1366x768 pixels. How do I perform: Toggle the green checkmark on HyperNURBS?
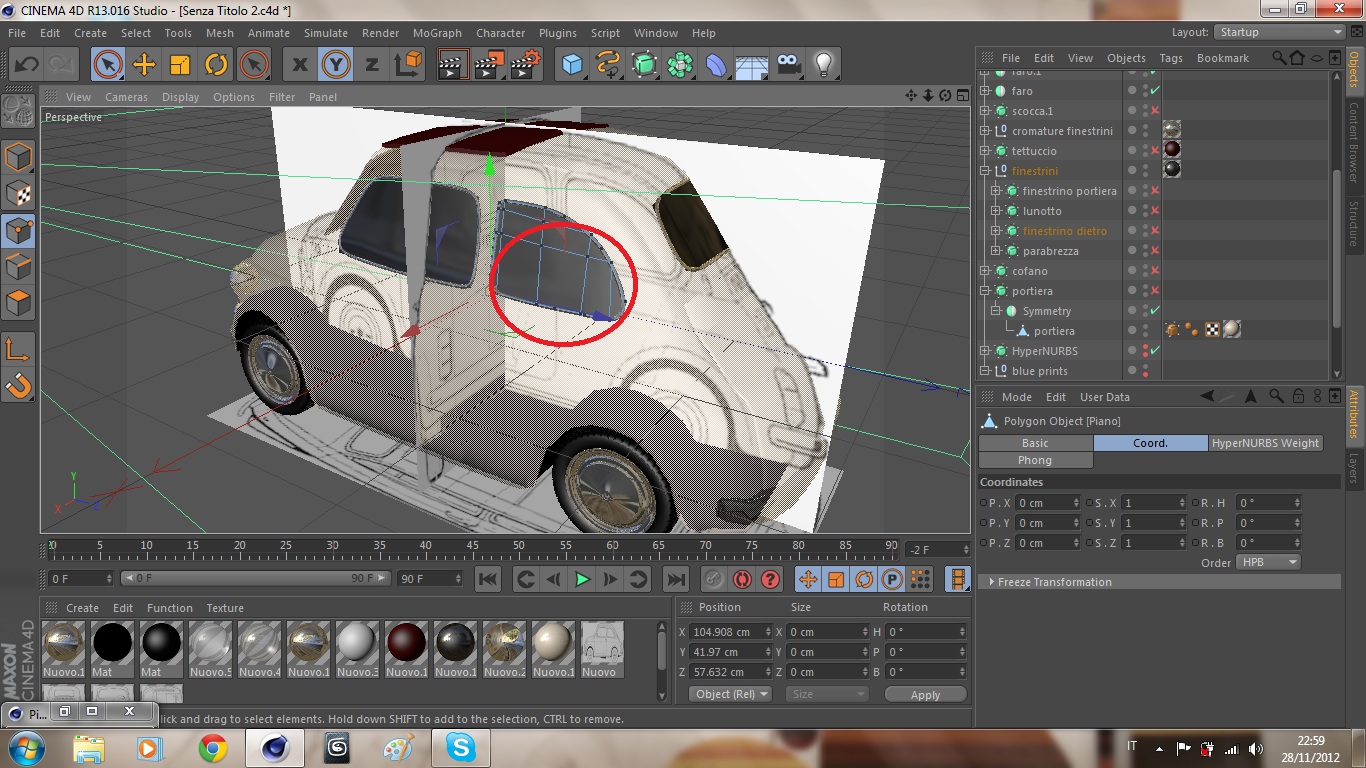point(1155,351)
